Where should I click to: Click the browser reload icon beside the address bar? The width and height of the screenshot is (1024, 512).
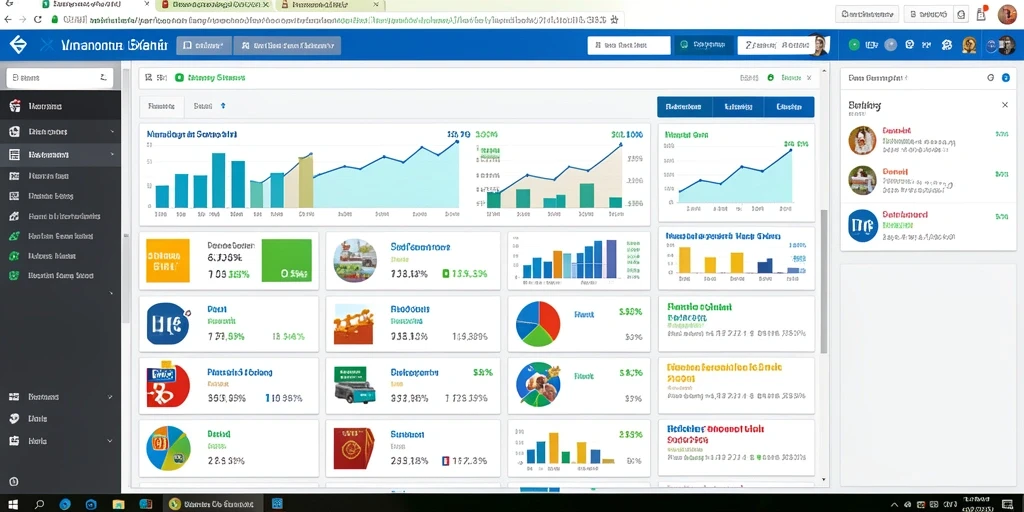pos(38,20)
